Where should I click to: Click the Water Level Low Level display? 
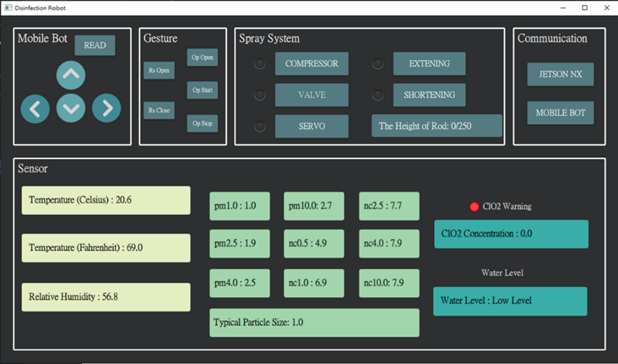pyautogui.click(x=510, y=301)
